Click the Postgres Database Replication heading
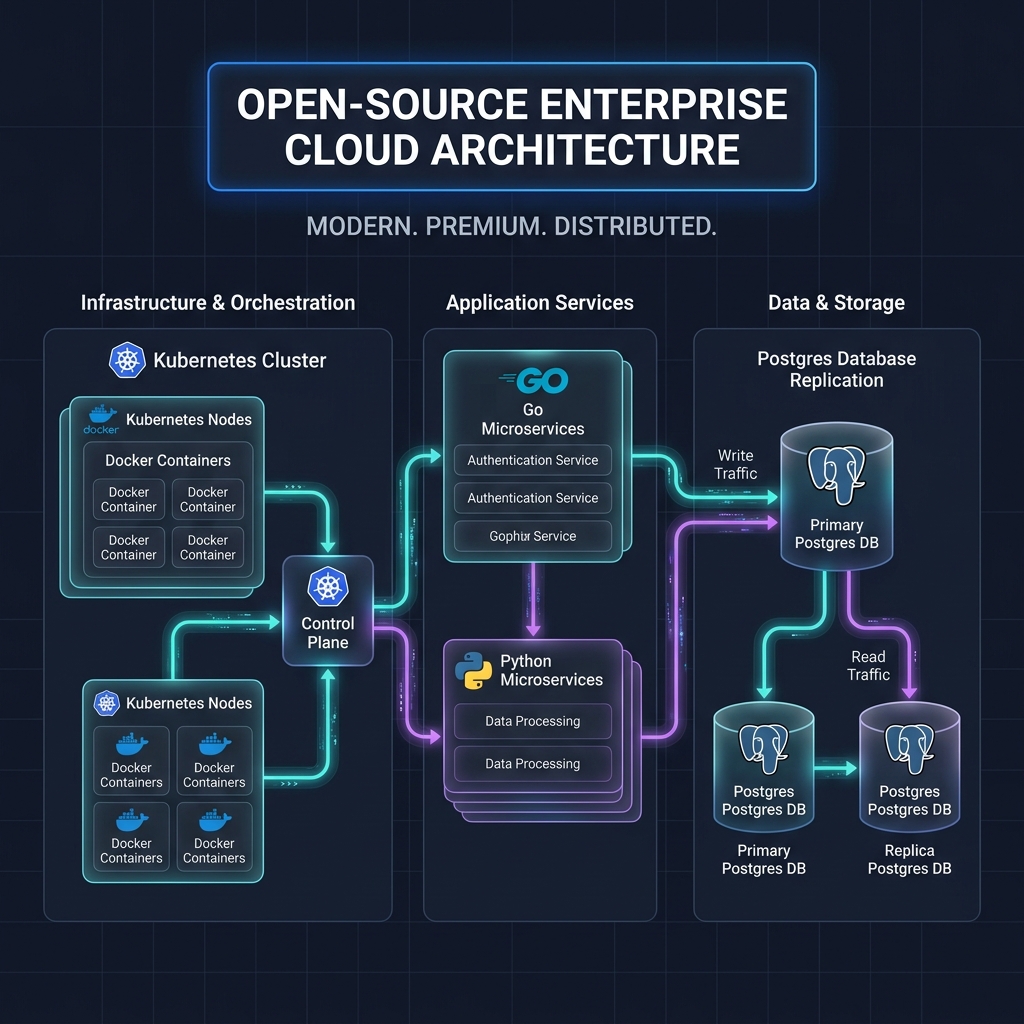 837,370
